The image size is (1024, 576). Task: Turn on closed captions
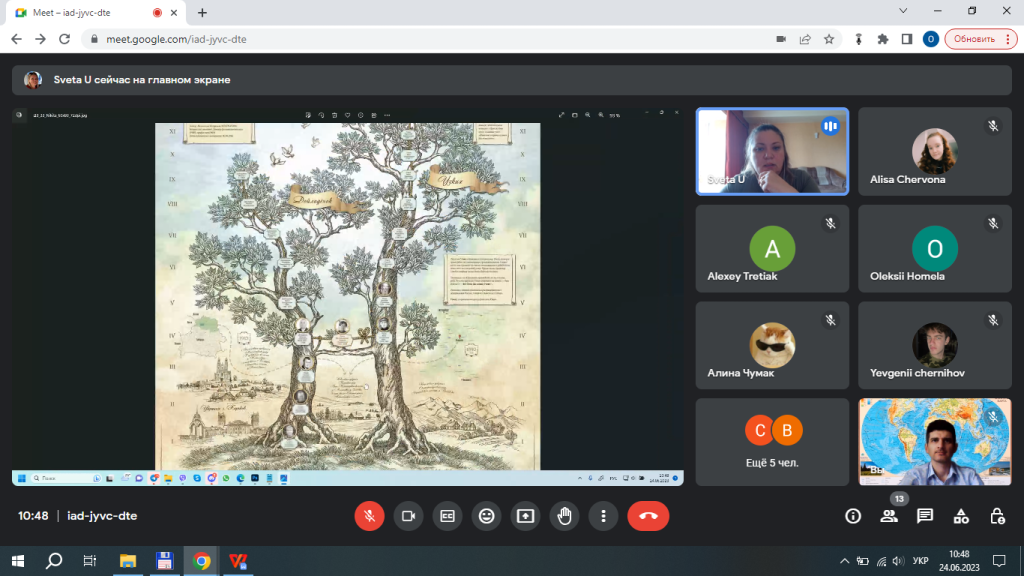[x=447, y=516]
